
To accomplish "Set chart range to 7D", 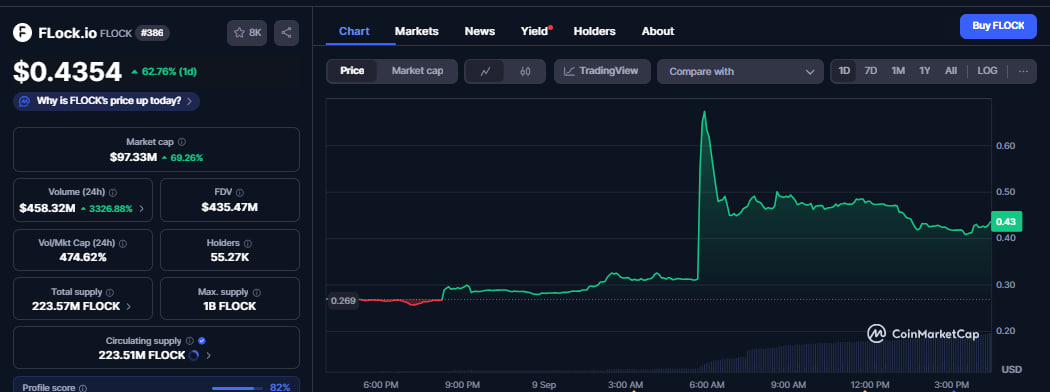I will click(871, 71).
